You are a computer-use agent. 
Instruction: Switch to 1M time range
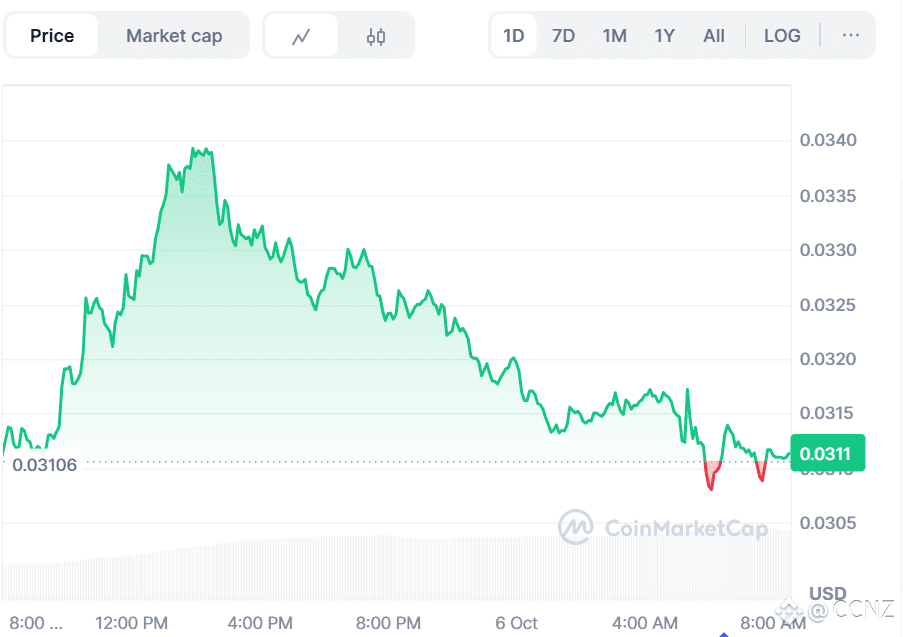click(614, 36)
